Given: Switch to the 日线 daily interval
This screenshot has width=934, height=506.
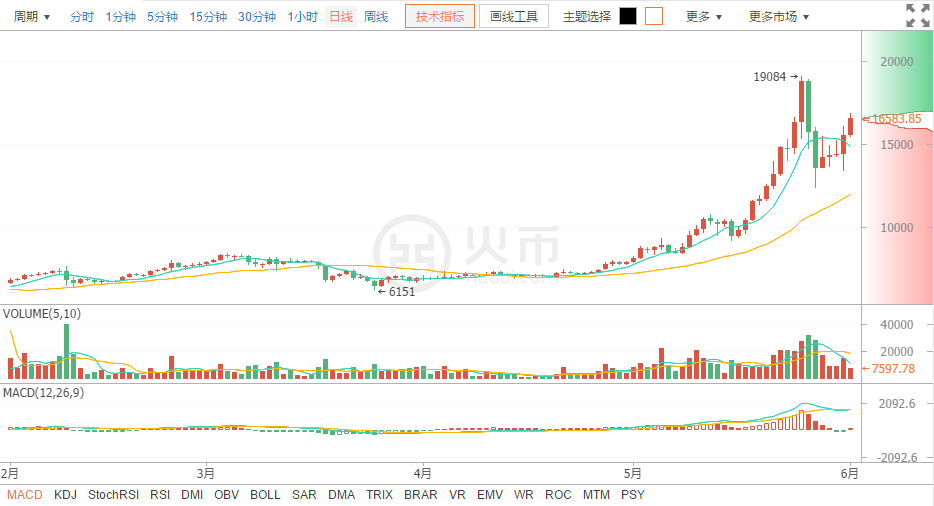Looking at the screenshot, I should tap(341, 17).
